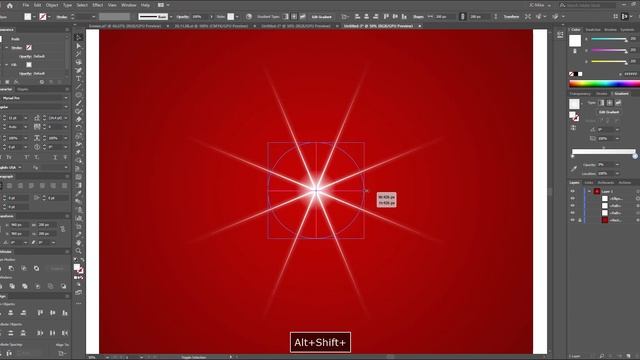Image resolution: width=640 pixels, height=360 pixels.
Task: Select the freeform gradient type in control bar
Action: click(x=302, y=17)
